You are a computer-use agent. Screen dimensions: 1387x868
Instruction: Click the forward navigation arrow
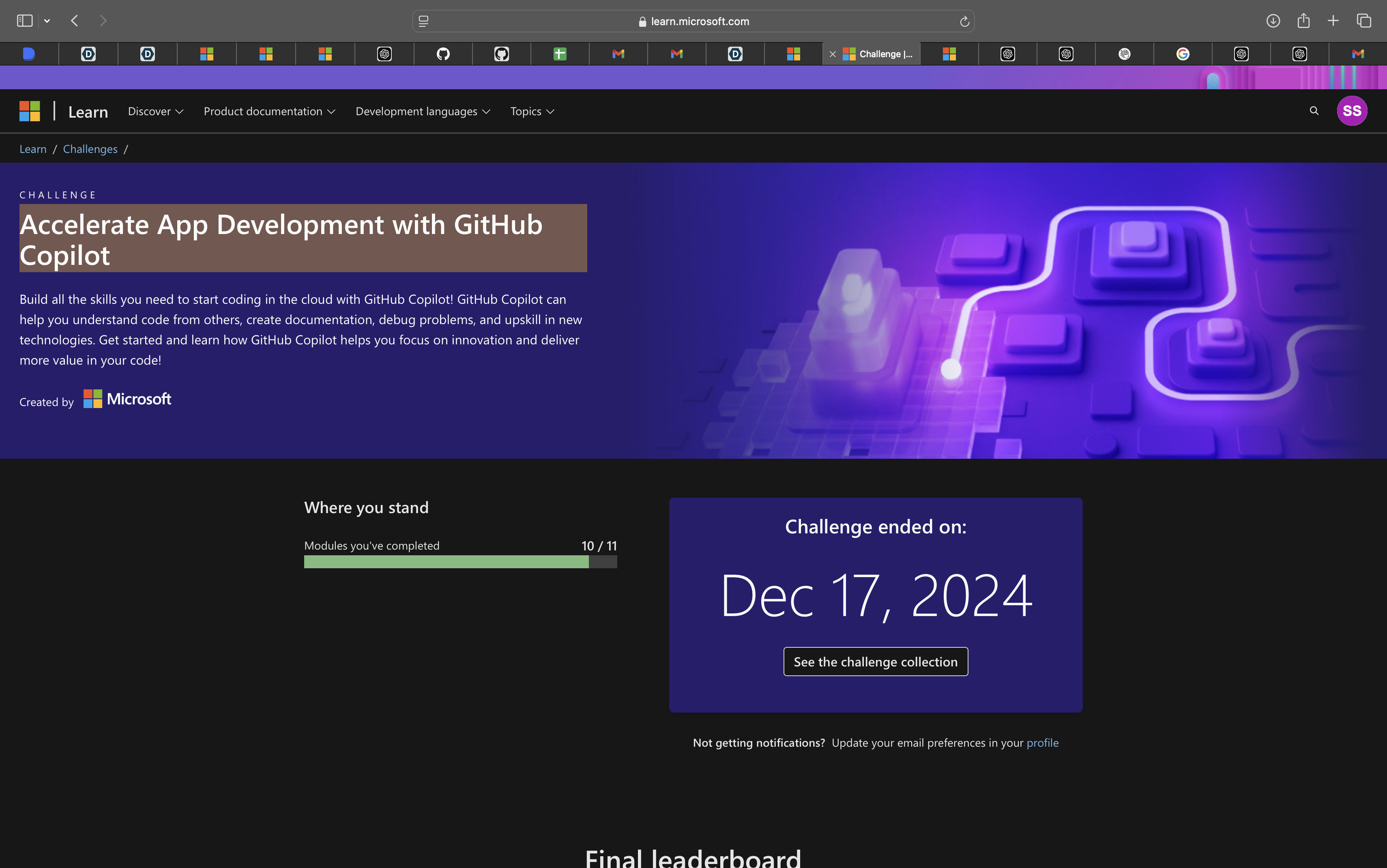(x=103, y=21)
